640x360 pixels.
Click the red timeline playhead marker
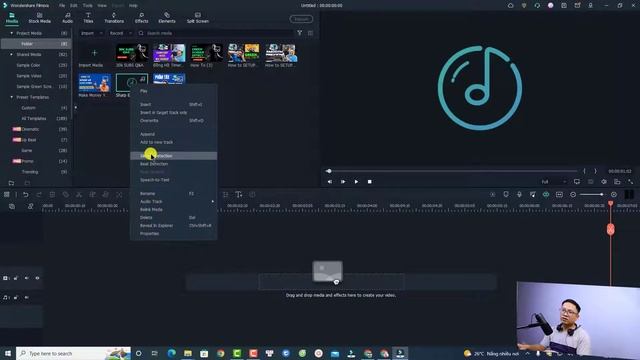pyautogui.click(x=611, y=203)
